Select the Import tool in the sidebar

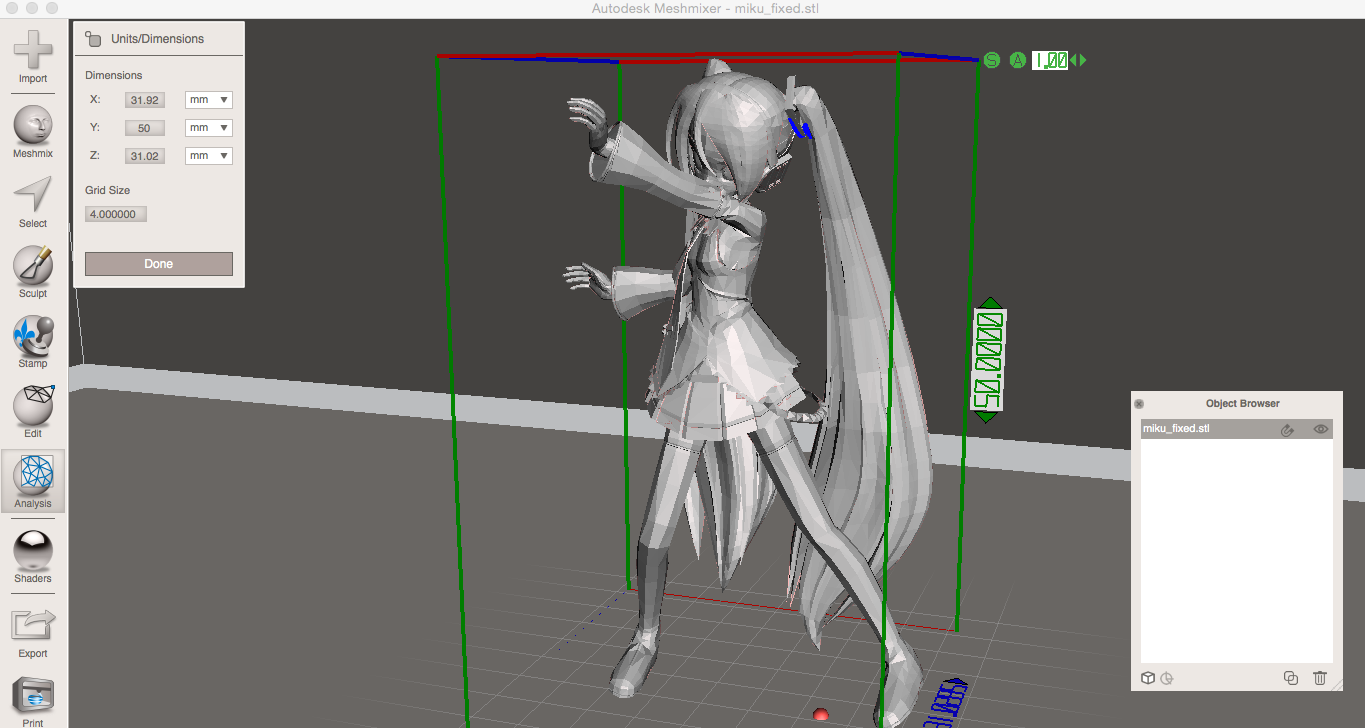click(x=32, y=50)
